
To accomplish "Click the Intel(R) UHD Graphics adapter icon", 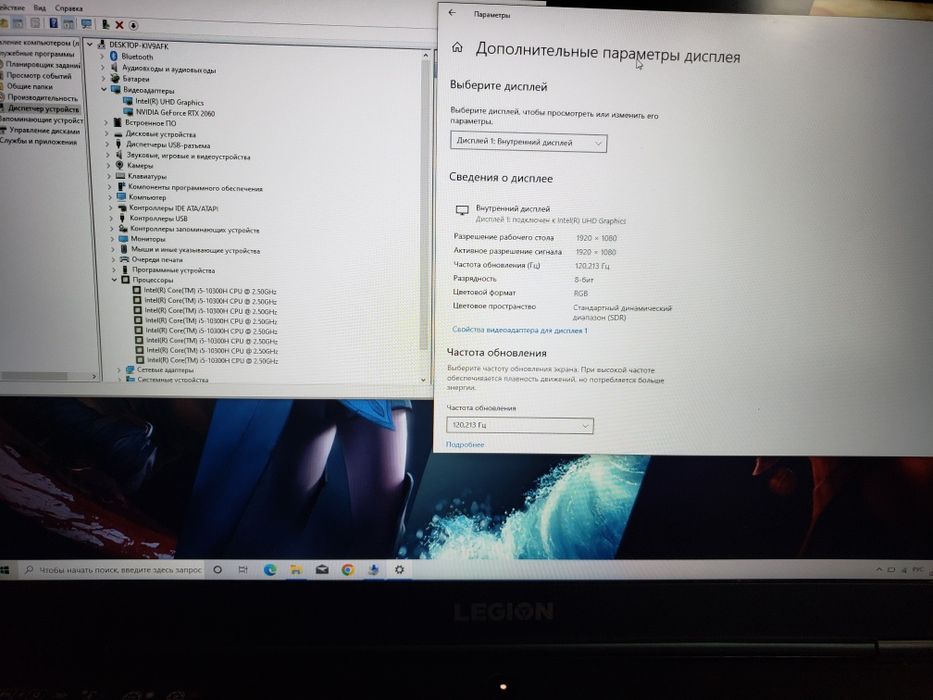I will click(127, 101).
